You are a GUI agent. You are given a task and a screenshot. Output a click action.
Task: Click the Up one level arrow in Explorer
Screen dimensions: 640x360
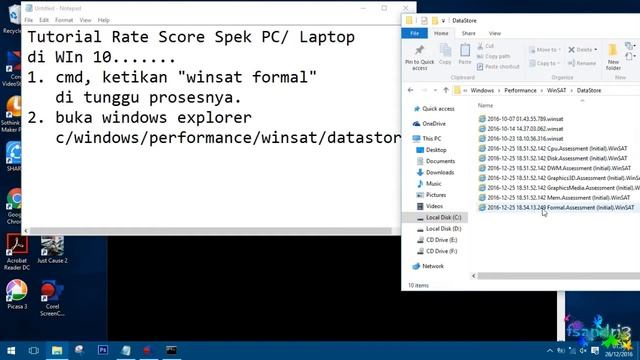click(x=446, y=90)
